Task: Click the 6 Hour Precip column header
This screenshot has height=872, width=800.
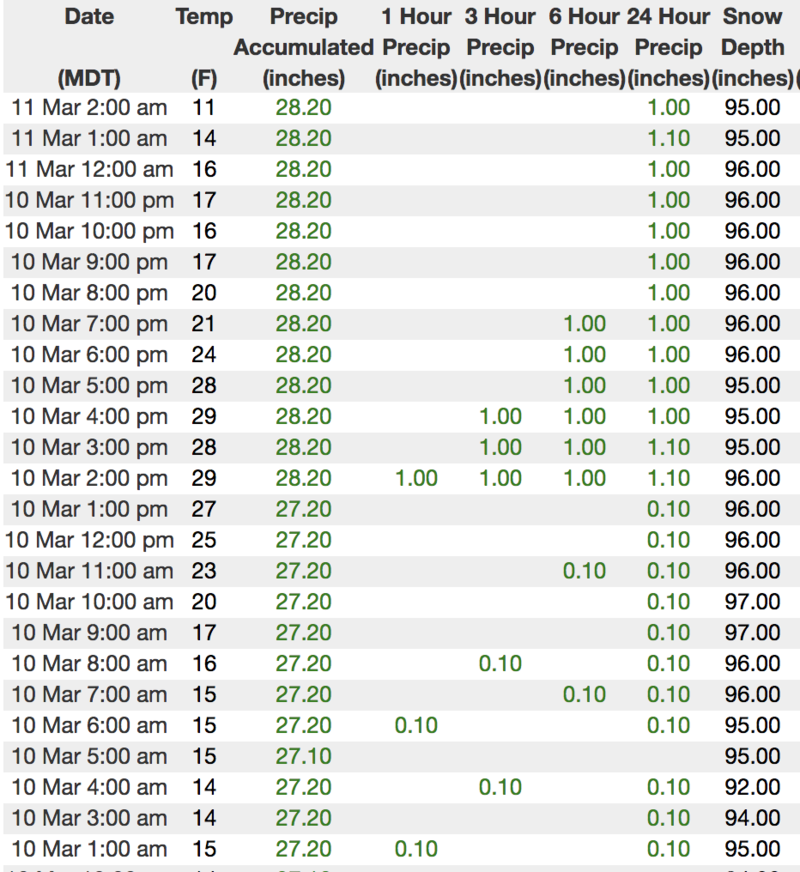Action: (584, 47)
